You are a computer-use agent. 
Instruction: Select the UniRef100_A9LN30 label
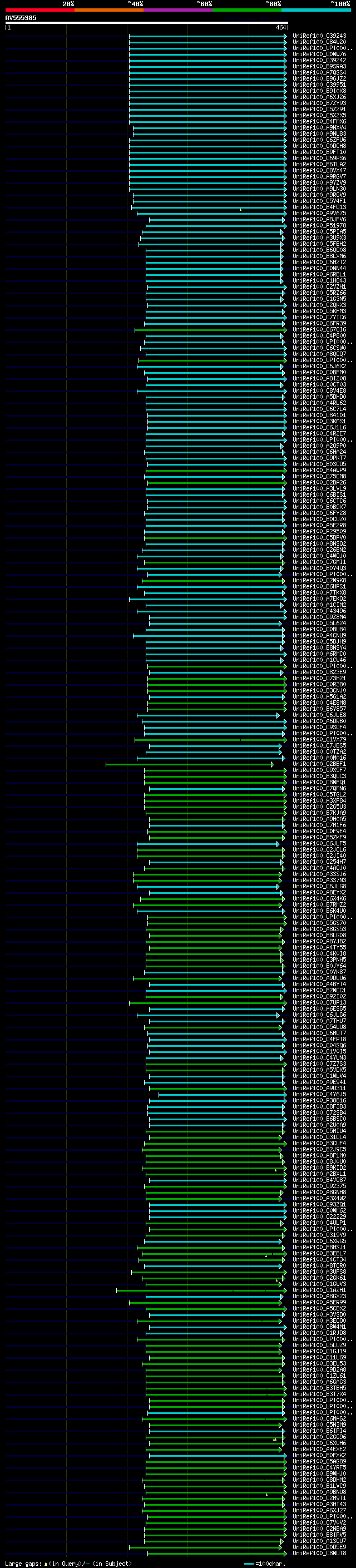click(319, 189)
